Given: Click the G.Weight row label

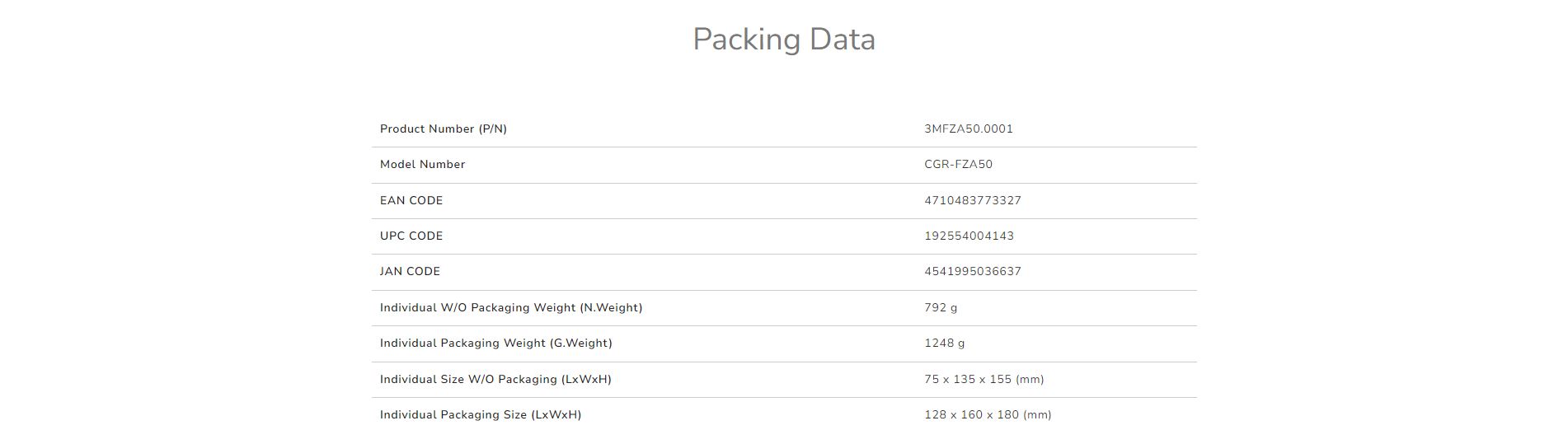Looking at the screenshot, I should [495, 344].
